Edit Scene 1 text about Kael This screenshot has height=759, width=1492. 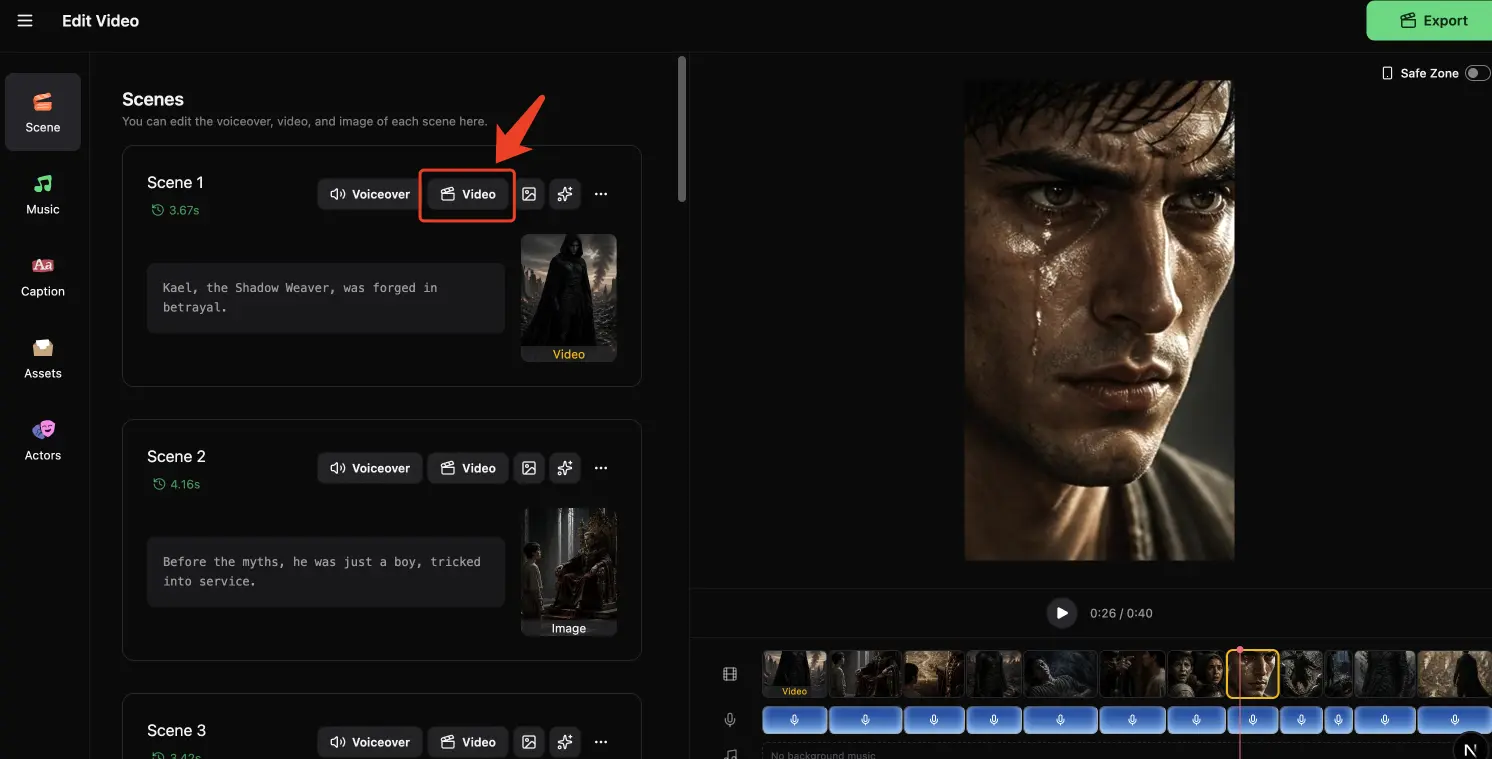tap(326, 298)
